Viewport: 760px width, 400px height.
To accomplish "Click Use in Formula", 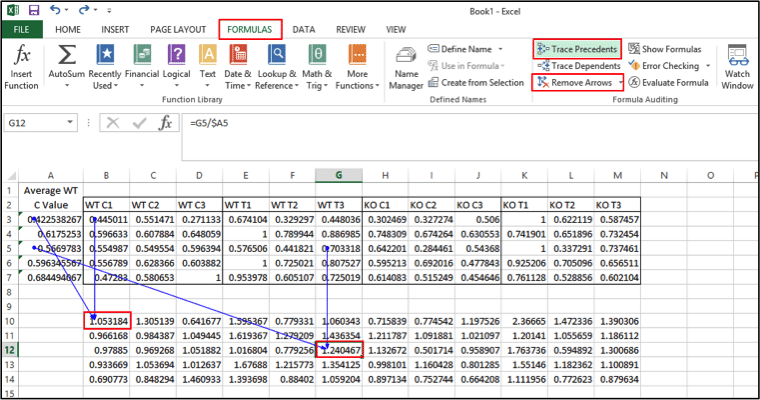I will (x=464, y=65).
